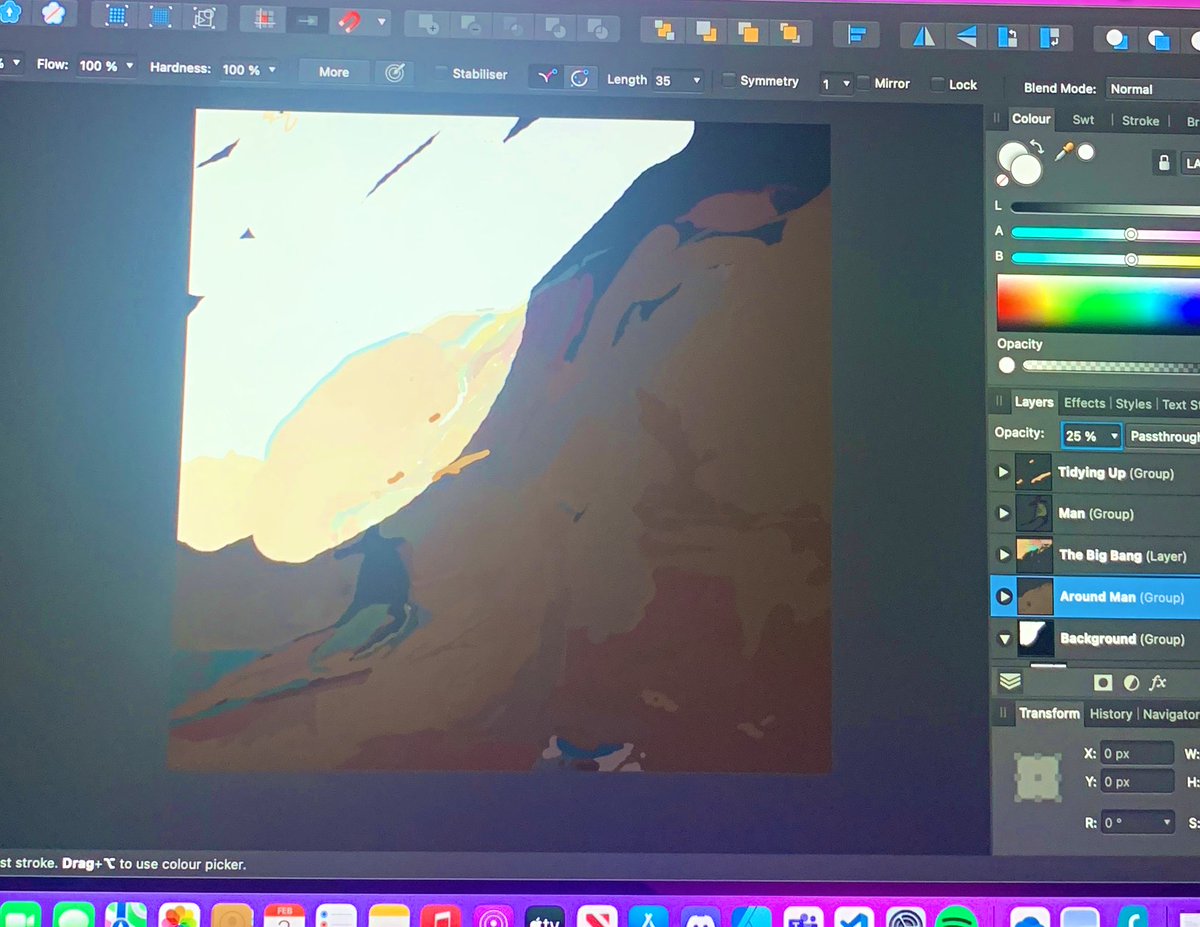Open snapping options arrow beside the magnet
Screen dimensions: 1200x927
pyautogui.click(x=382, y=22)
